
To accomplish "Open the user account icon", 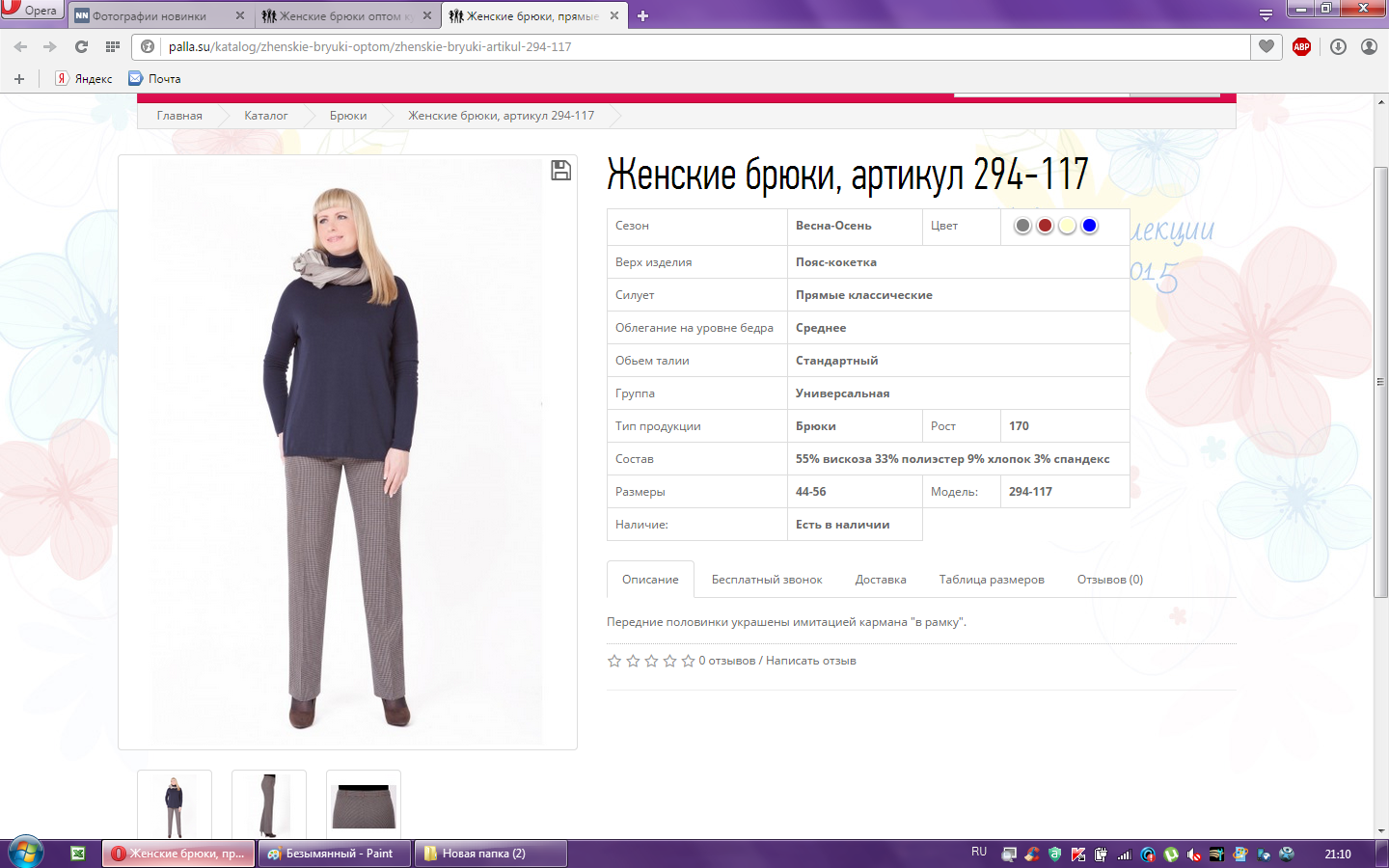I will pyautogui.click(x=1369, y=46).
